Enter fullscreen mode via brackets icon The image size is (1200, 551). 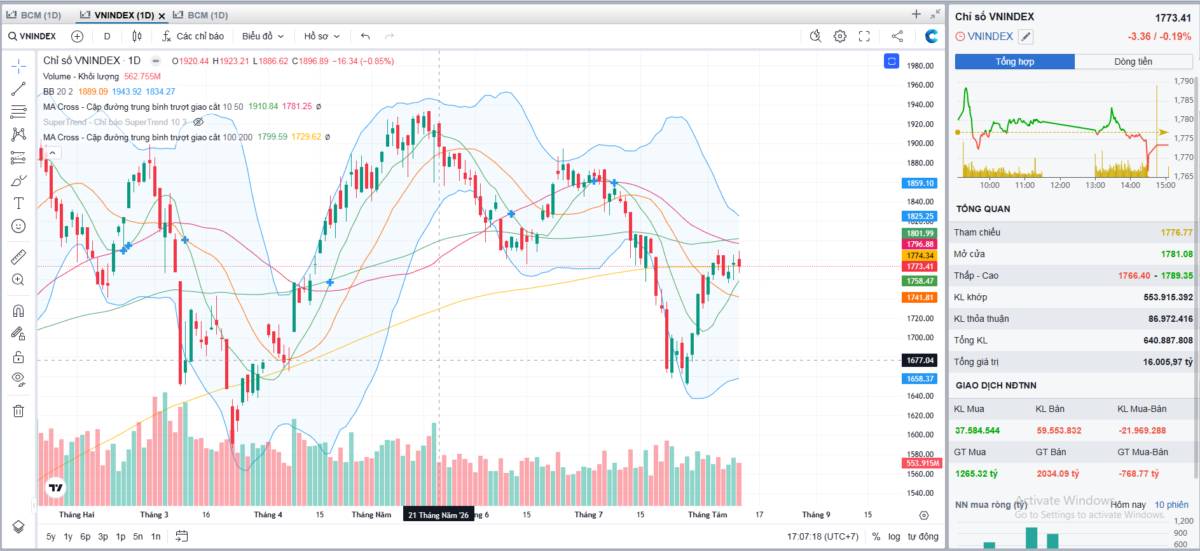click(864, 36)
